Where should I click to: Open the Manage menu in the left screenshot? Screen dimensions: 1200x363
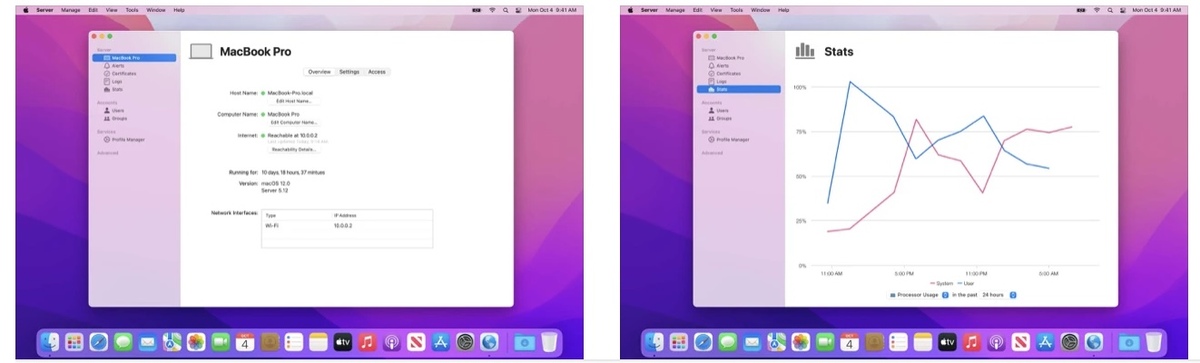[x=72, y=9]
